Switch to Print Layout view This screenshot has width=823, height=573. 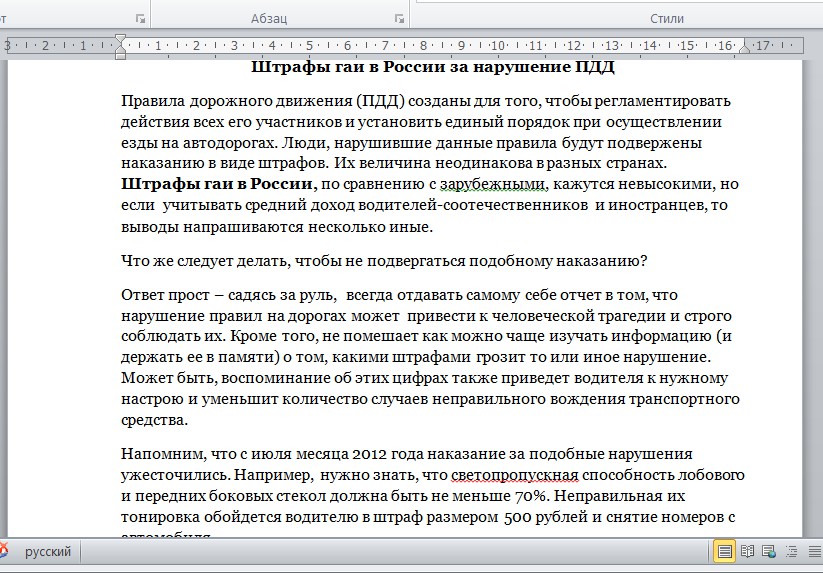coord(724,551)
